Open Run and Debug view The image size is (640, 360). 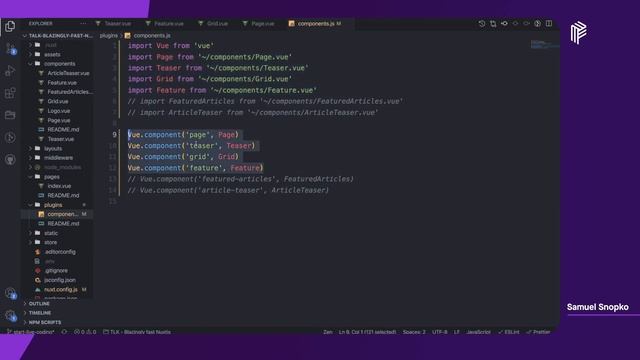[x=10, y=71]
